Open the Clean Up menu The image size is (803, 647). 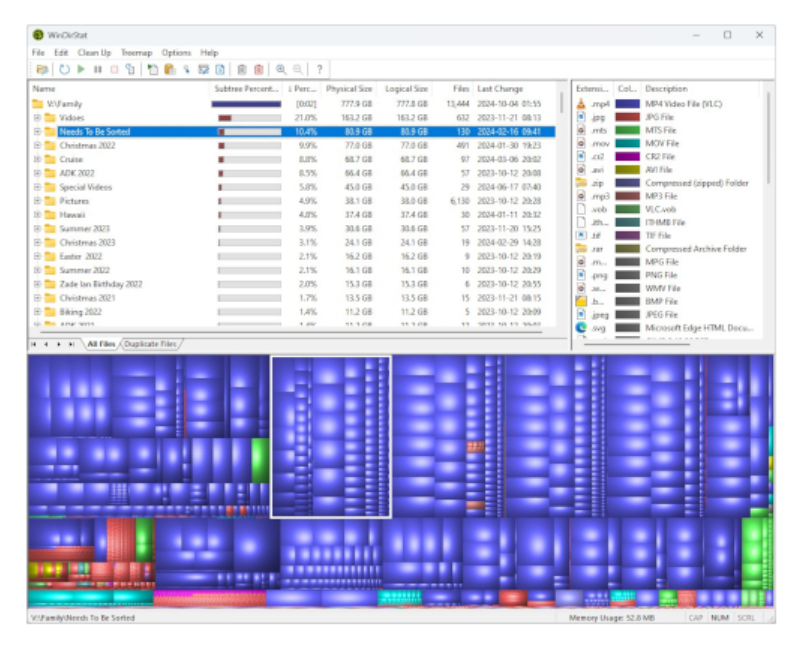94,53
